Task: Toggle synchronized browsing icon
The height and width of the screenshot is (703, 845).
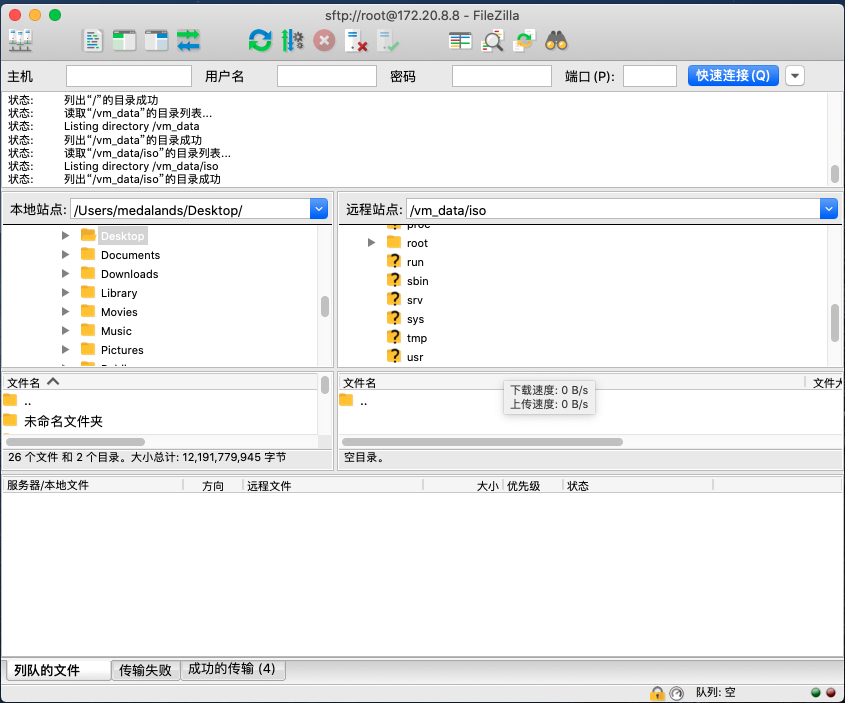Action: pyautogui.click(x=524, y=41)
